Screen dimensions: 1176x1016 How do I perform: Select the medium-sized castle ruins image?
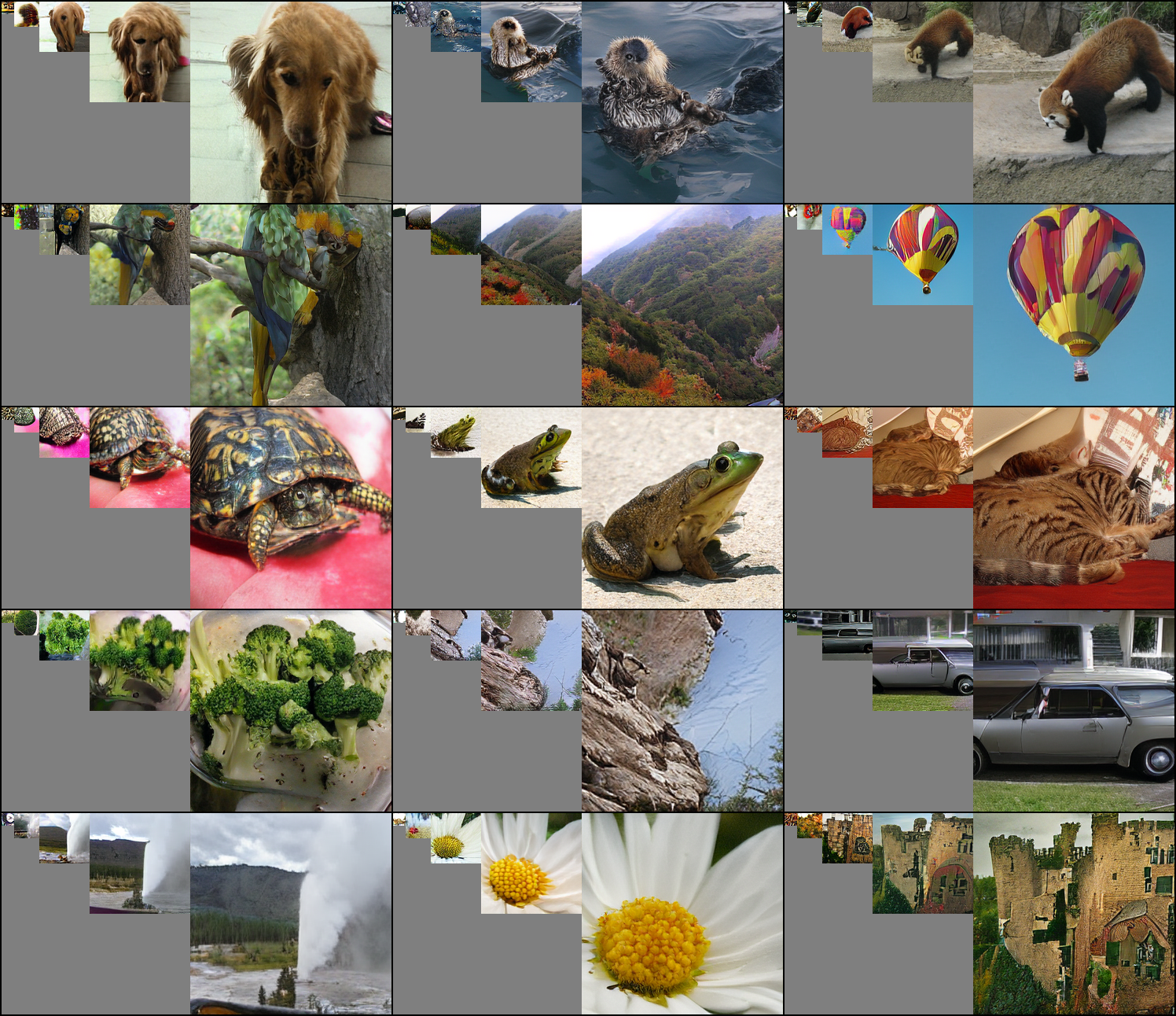pyautogui.click(x=923, y=863)
